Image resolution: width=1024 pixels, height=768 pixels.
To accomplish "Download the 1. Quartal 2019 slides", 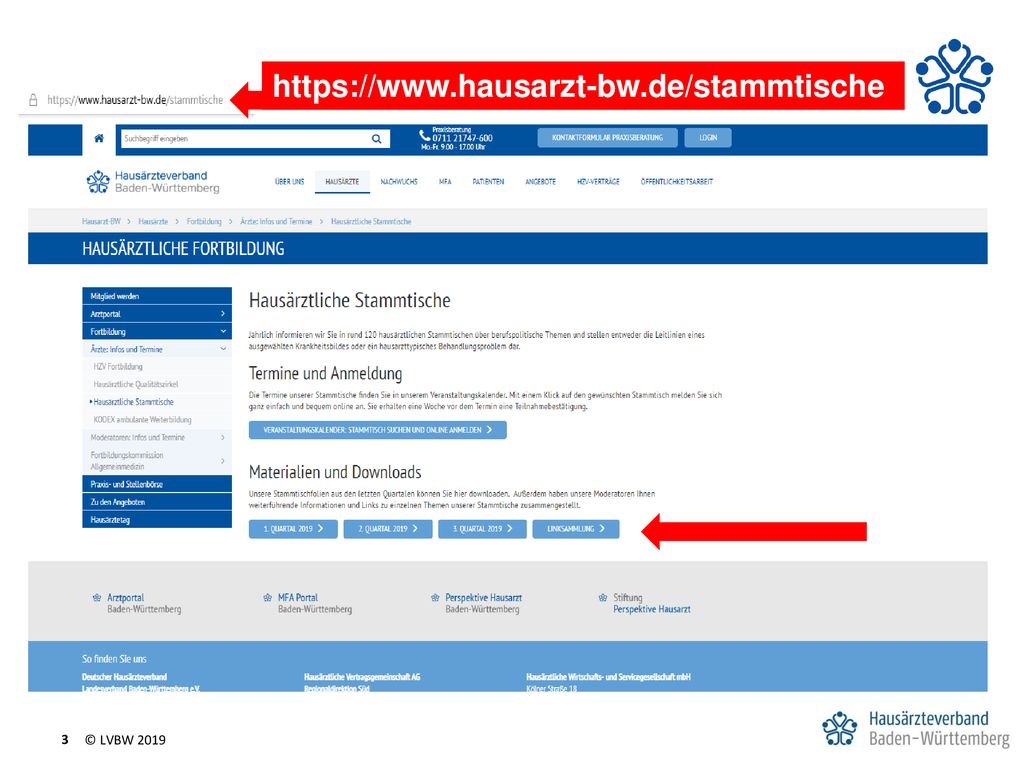I will pos(293,529).
